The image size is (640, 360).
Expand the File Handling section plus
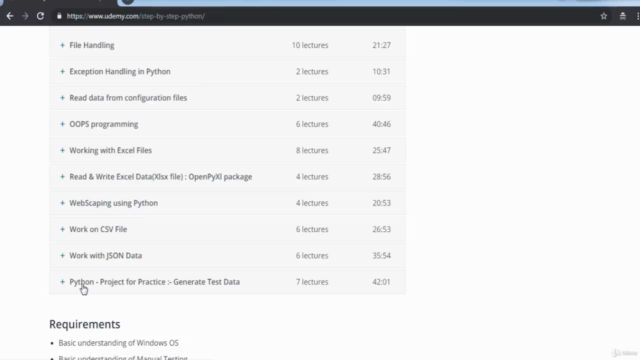point(62,45)
